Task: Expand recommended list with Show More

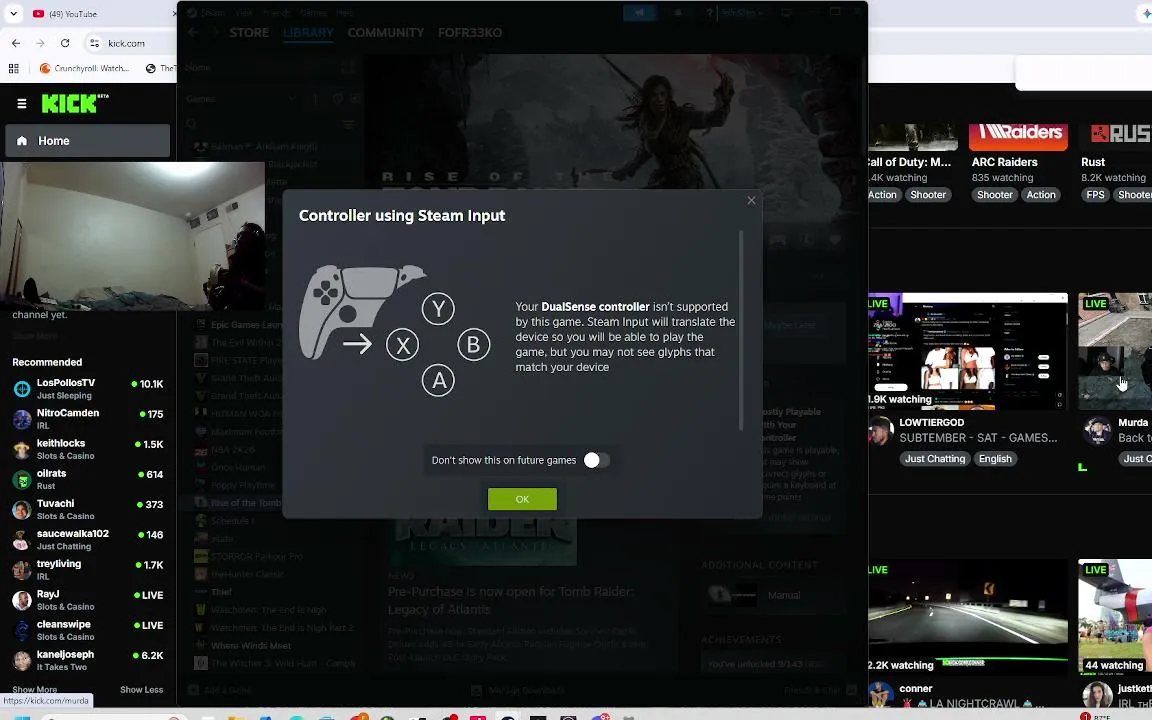Action: point(35,689)
